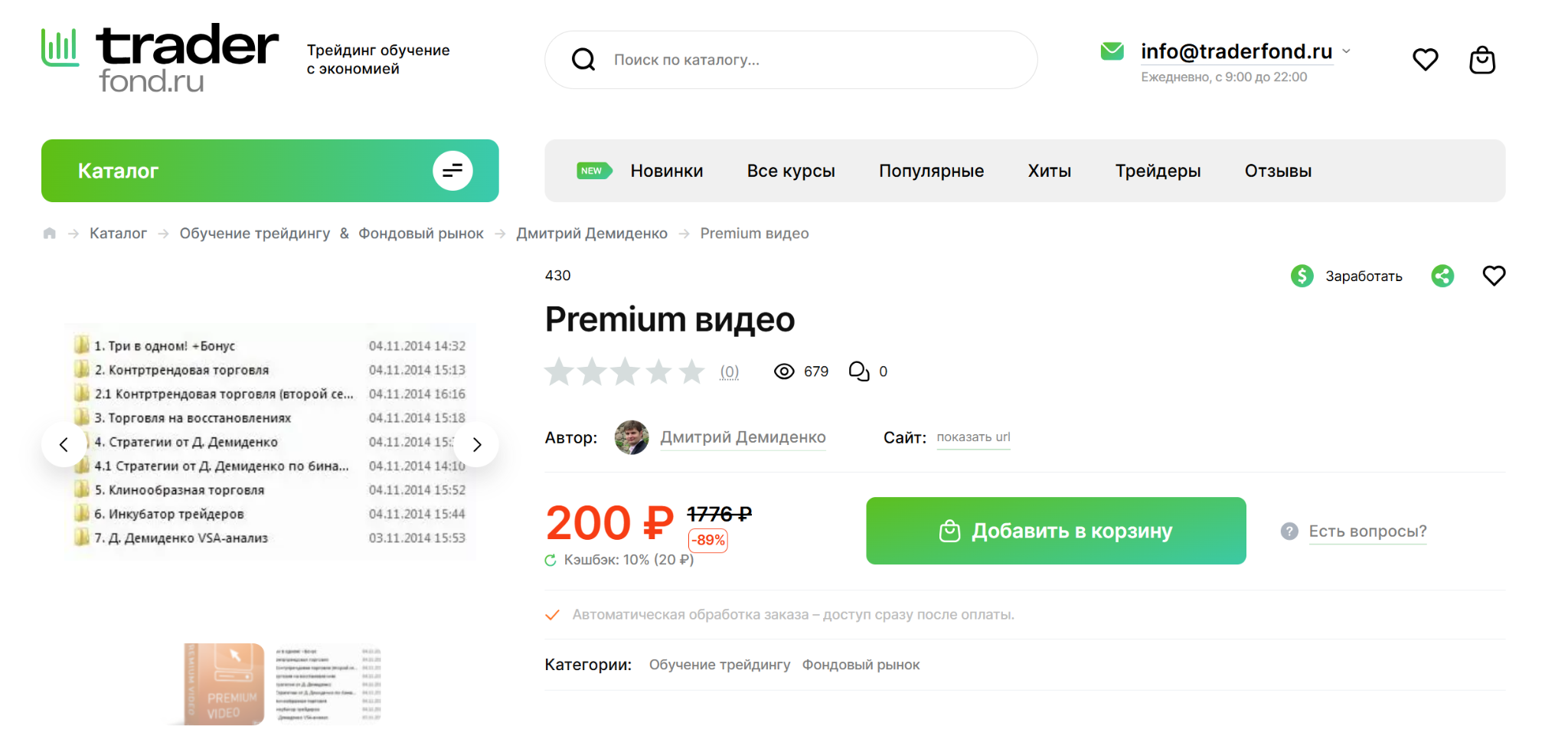Open the Новинки menu item
This screenshot has width=1568, height=749.
click(666, 171)
